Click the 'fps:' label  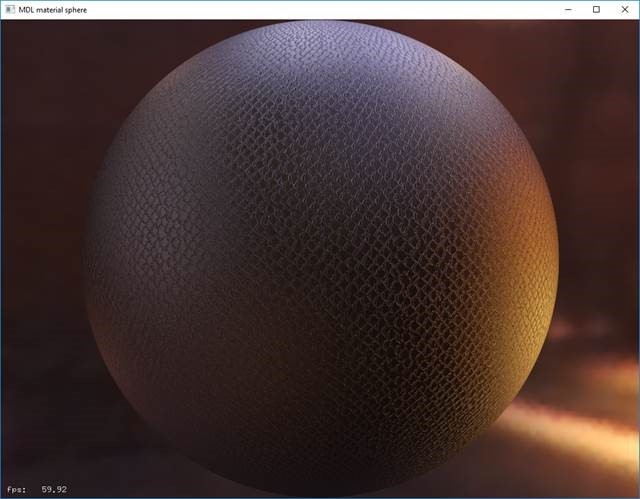[16, 489]
